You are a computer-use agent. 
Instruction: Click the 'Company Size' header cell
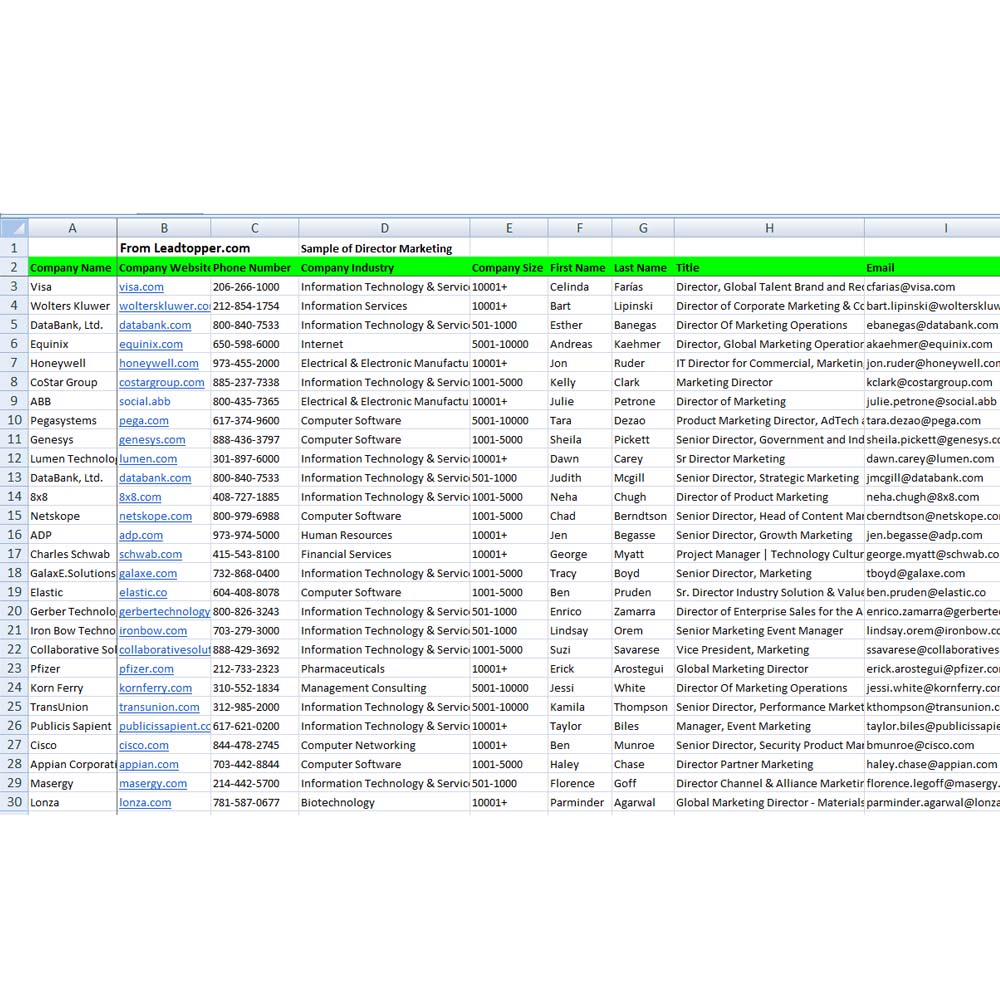[x=509, y=268]
